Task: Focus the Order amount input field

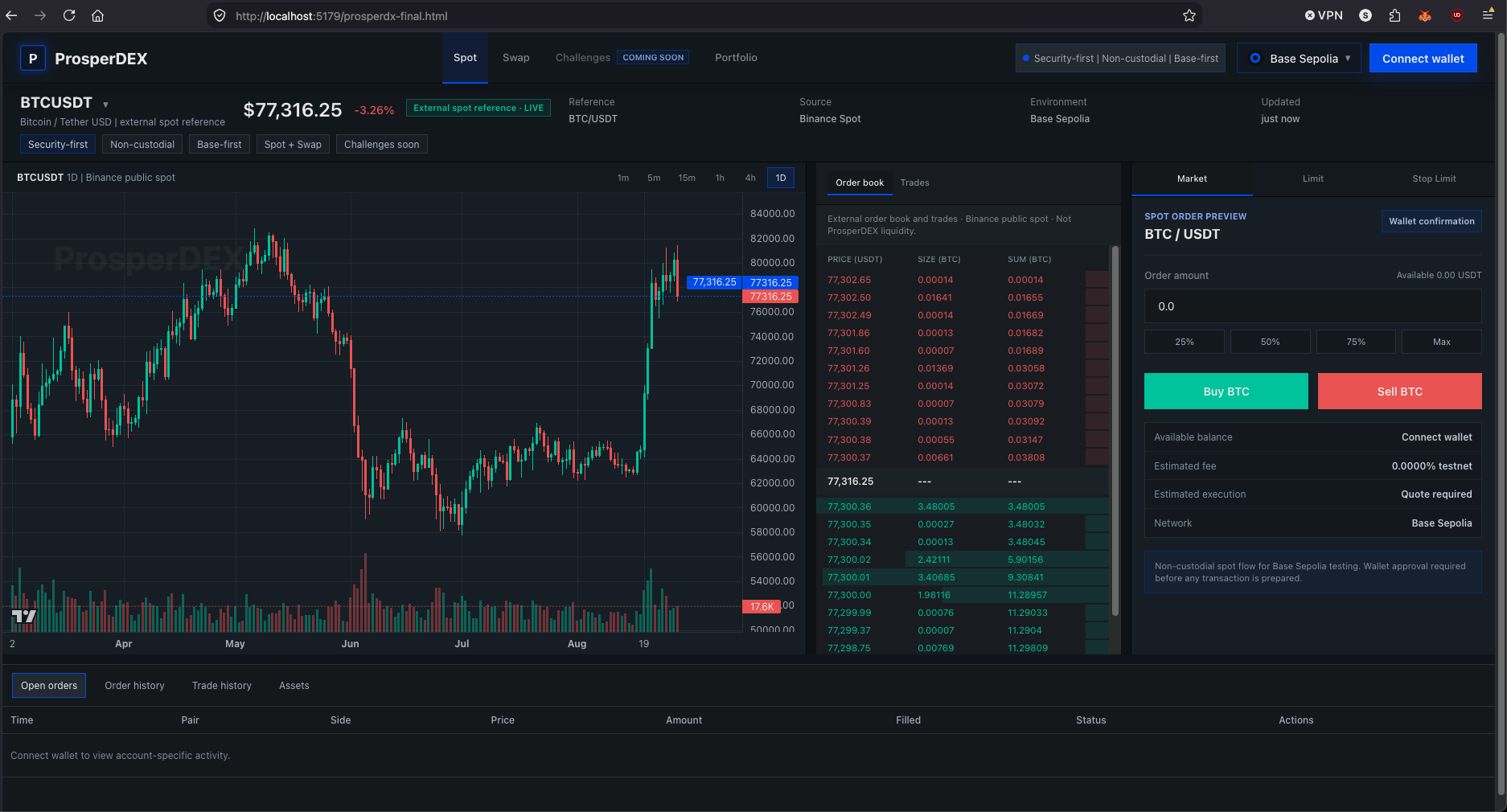Action: tap(1313, 306)
